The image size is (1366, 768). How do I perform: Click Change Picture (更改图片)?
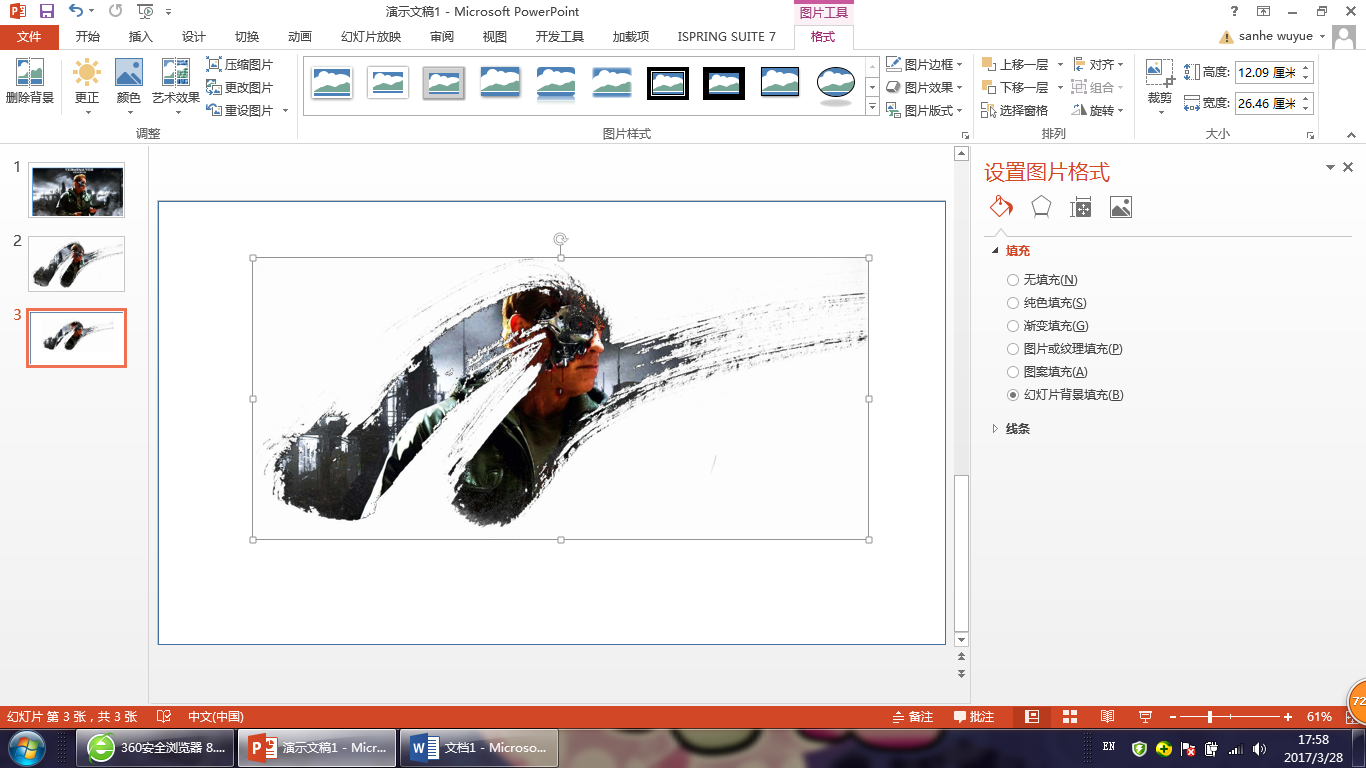coord(239,87)
